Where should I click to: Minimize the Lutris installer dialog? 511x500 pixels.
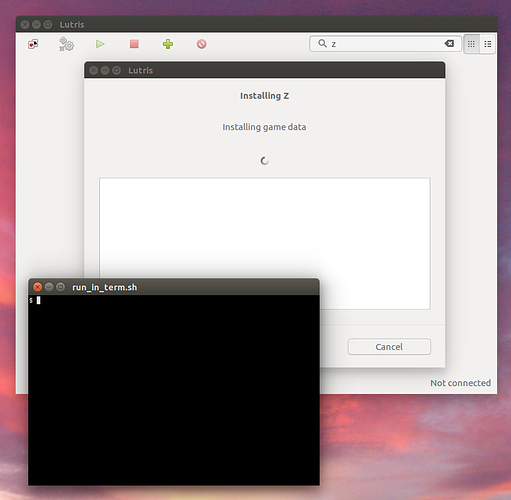pyautogui.click(x=105, y=70)
